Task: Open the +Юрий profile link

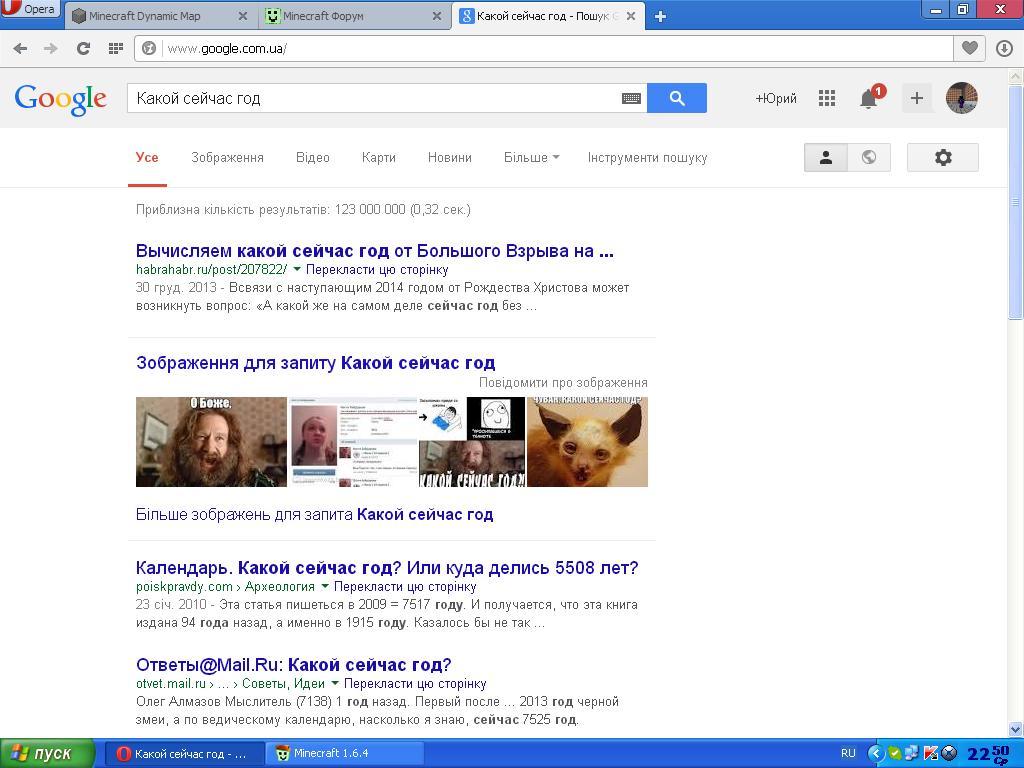Action: coord(776,99)
